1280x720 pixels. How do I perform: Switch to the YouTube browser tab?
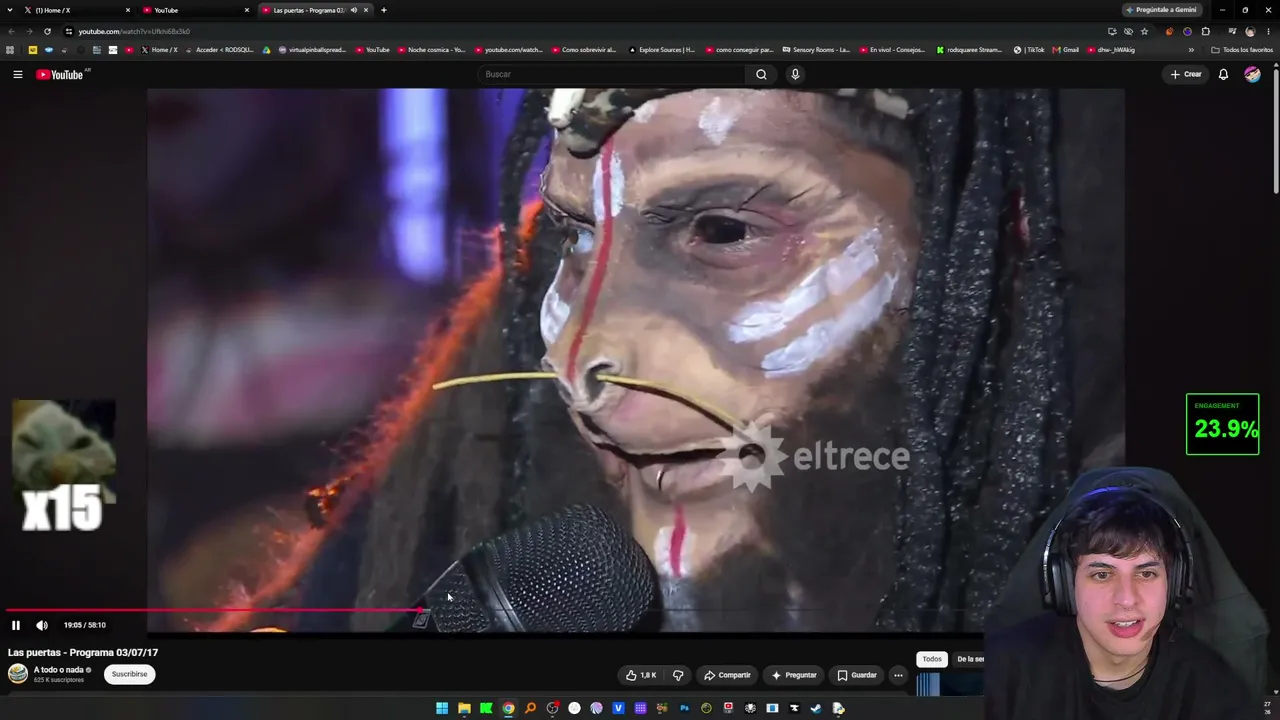tap(196, 10)
